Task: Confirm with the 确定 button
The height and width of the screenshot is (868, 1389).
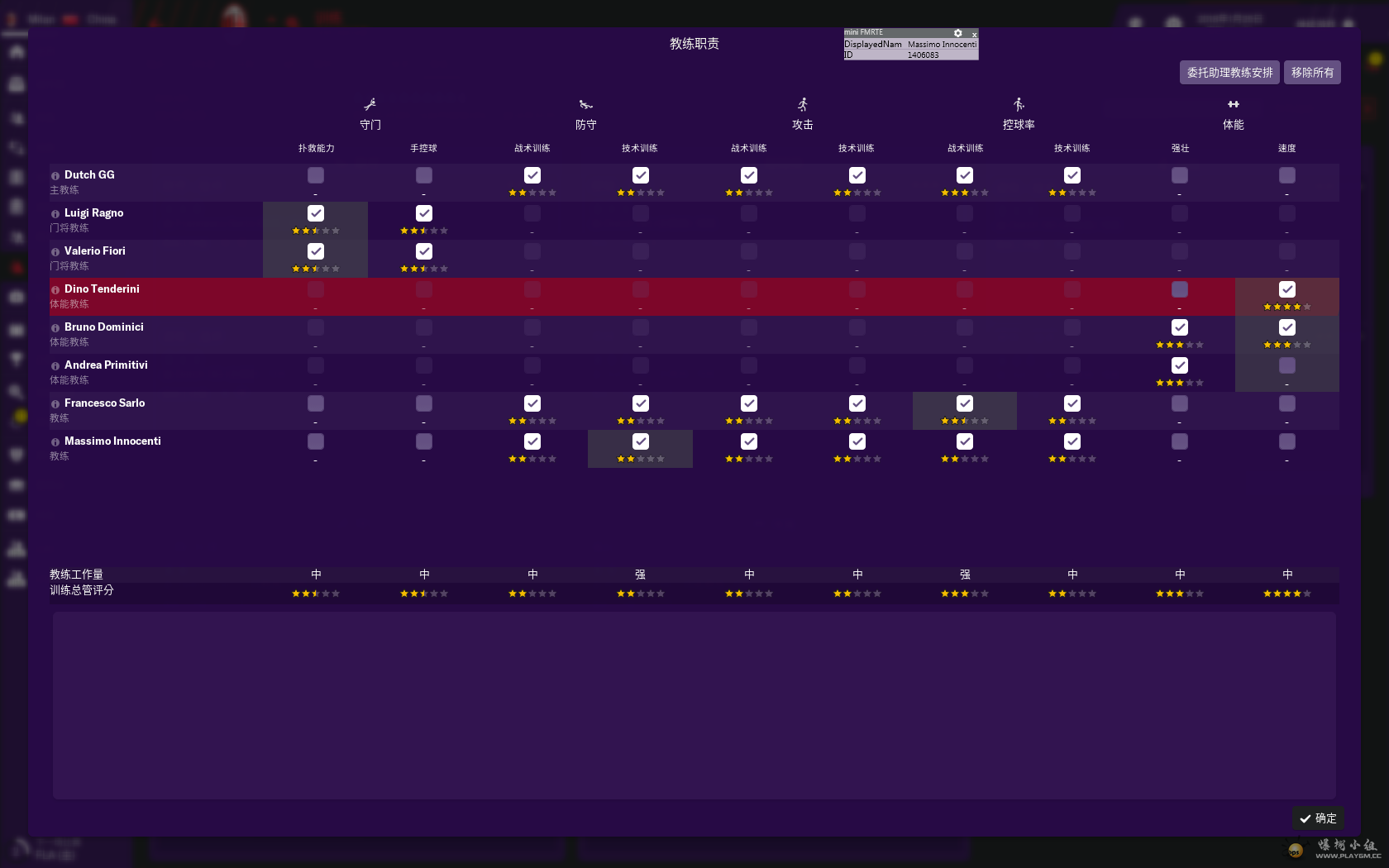Action: [x=1318, y=818]
